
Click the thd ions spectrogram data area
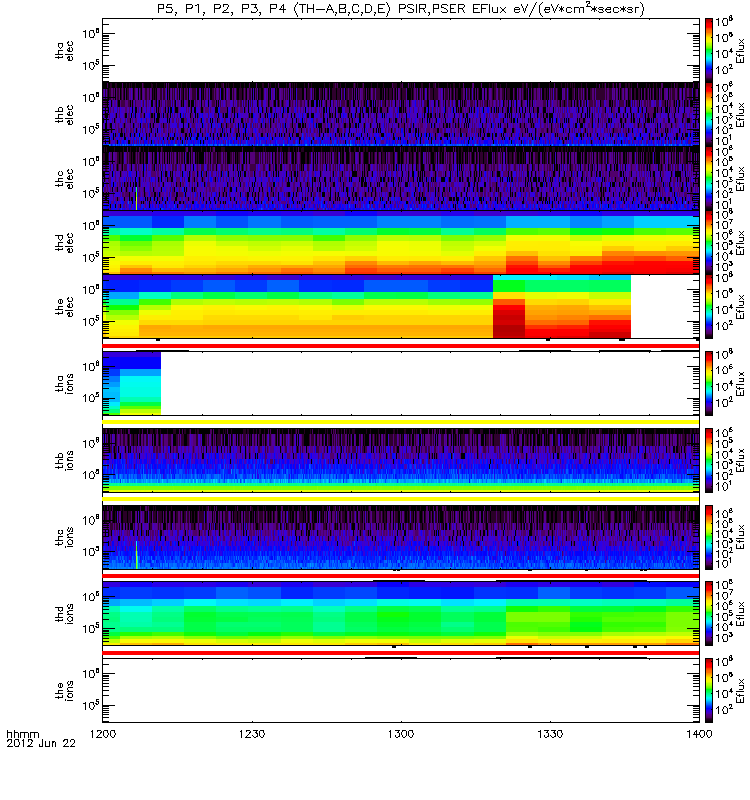401,613
